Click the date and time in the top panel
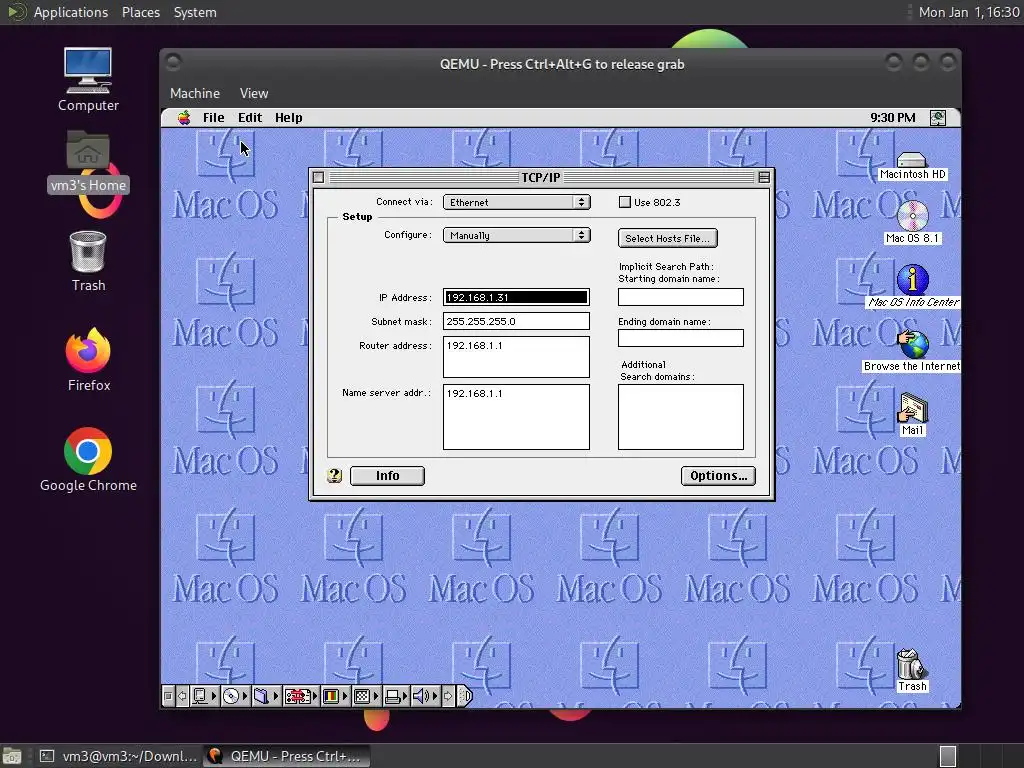The width and height of the screenshot is (1024, 768). pos(969,12)
